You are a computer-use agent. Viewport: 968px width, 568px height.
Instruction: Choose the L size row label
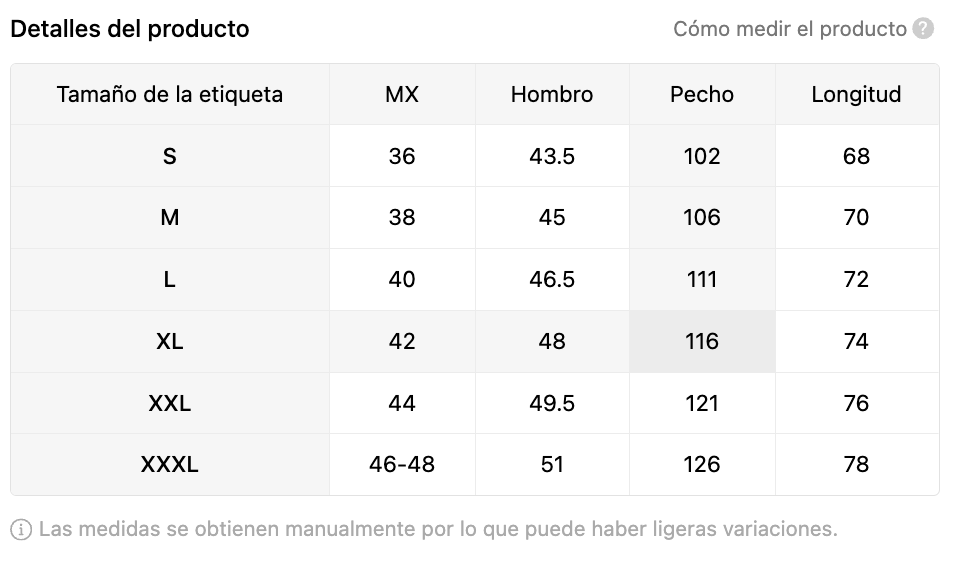(x=170, y=280)
